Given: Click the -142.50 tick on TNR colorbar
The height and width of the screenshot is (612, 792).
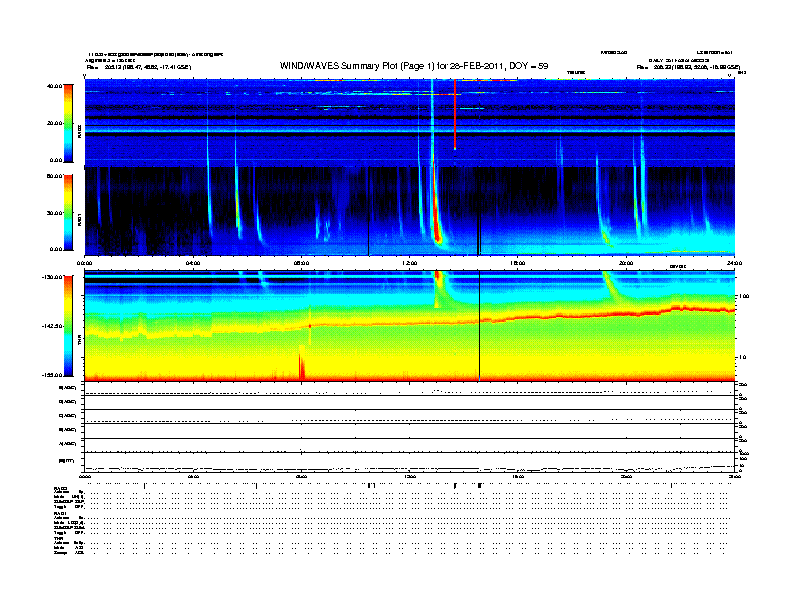Looking at the screenshot, I should (x=52, y=326).
